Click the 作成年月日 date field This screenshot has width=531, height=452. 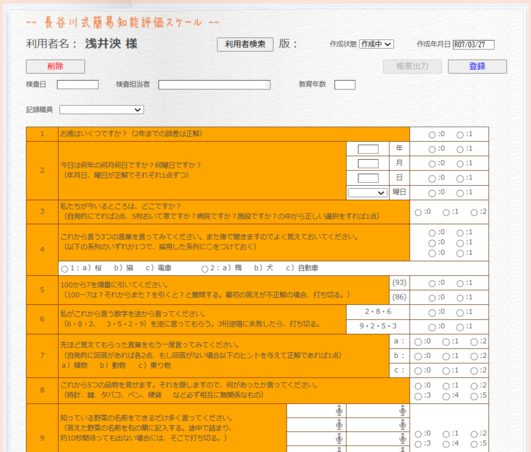473,44
